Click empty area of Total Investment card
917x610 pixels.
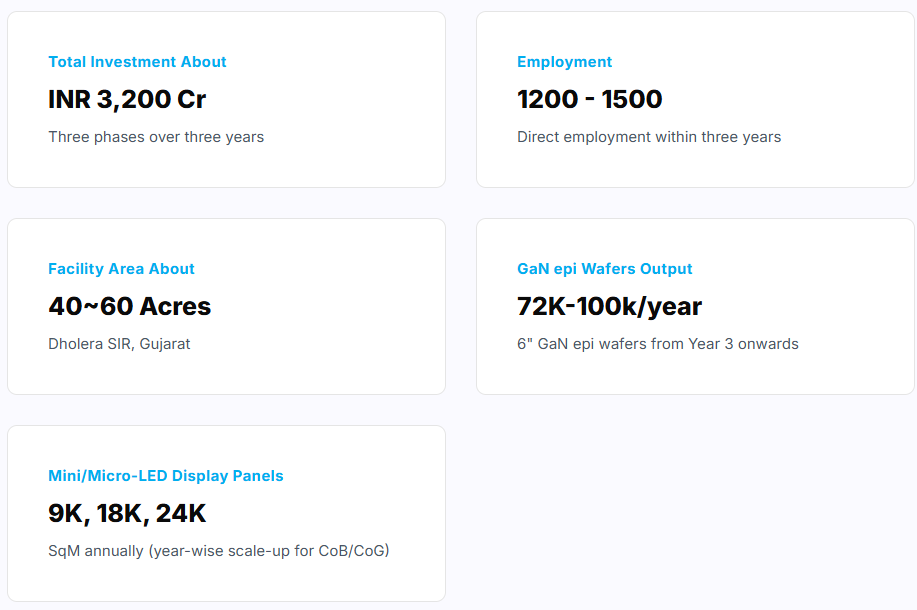[x=351, y=99]
